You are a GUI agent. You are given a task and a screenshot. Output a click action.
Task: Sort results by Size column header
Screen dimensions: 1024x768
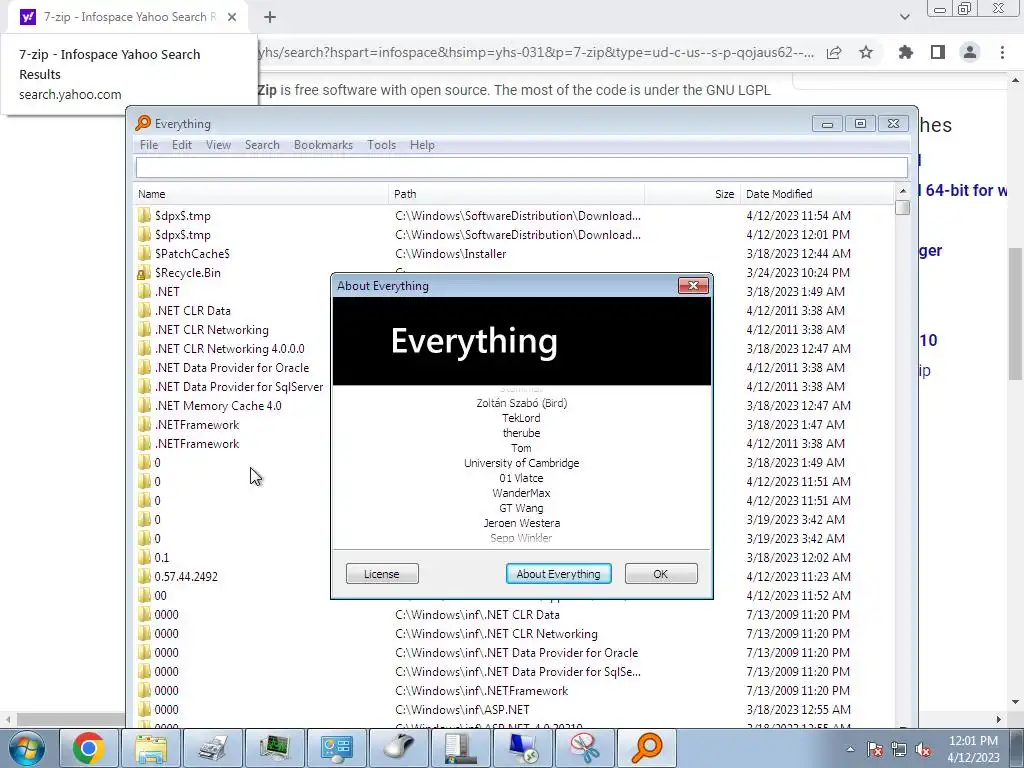(x=692, y=194)
